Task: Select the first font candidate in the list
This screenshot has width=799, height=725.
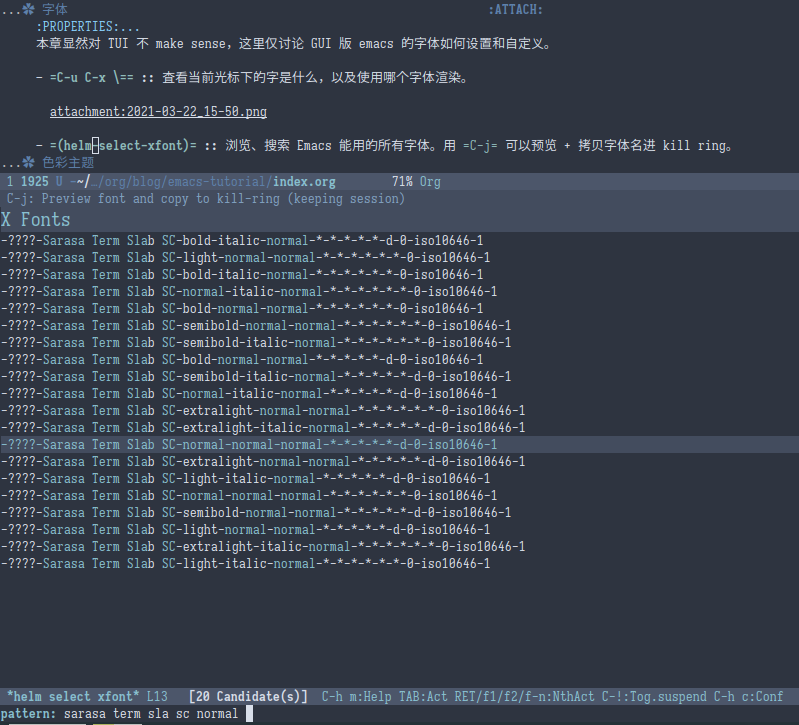Action: point(242,241)
